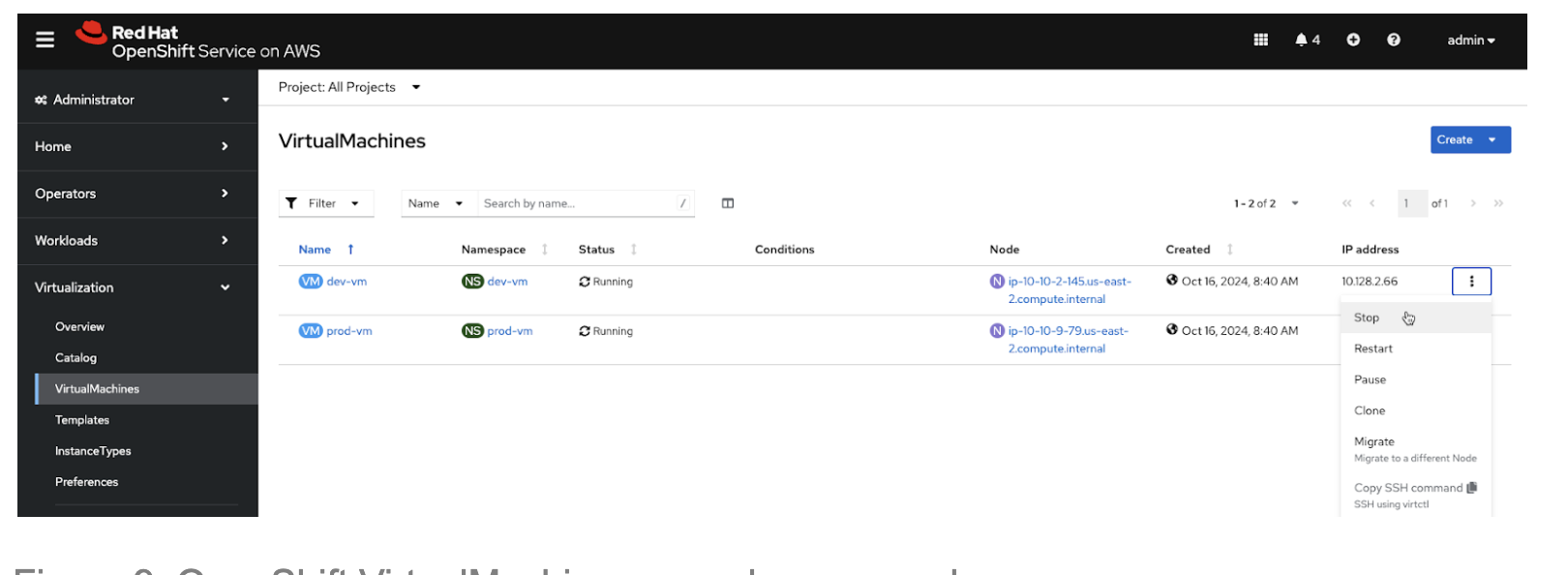Open the dev-vm namespace link

point(507,282)
